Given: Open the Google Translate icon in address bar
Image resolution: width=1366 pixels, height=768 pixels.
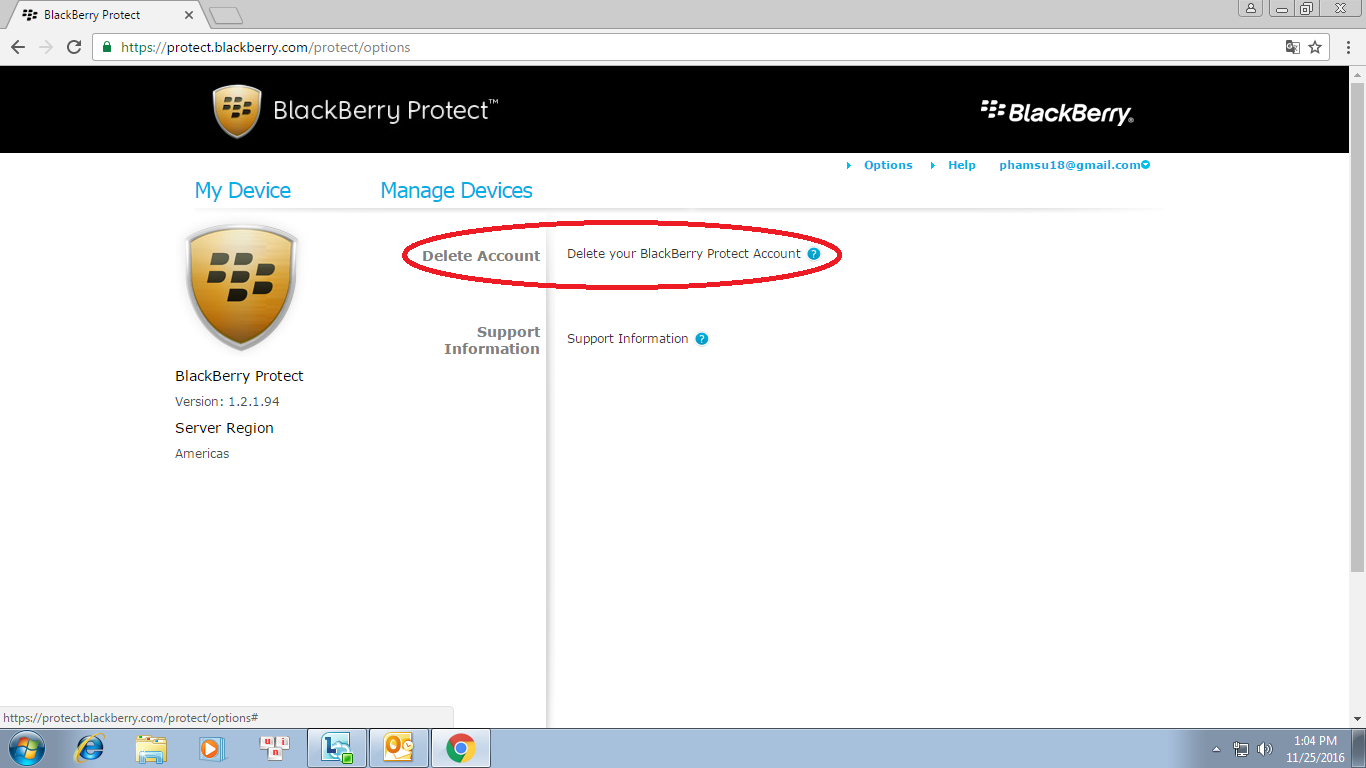Looking at the screenshot, I should [1293, 47].
